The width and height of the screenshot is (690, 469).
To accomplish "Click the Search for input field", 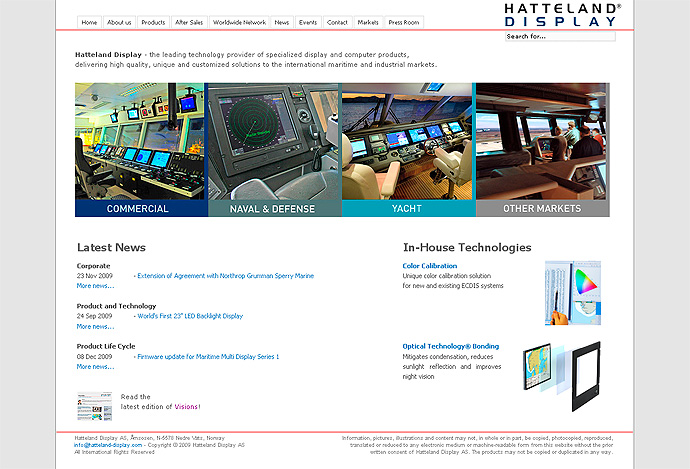I will [559, 36].
